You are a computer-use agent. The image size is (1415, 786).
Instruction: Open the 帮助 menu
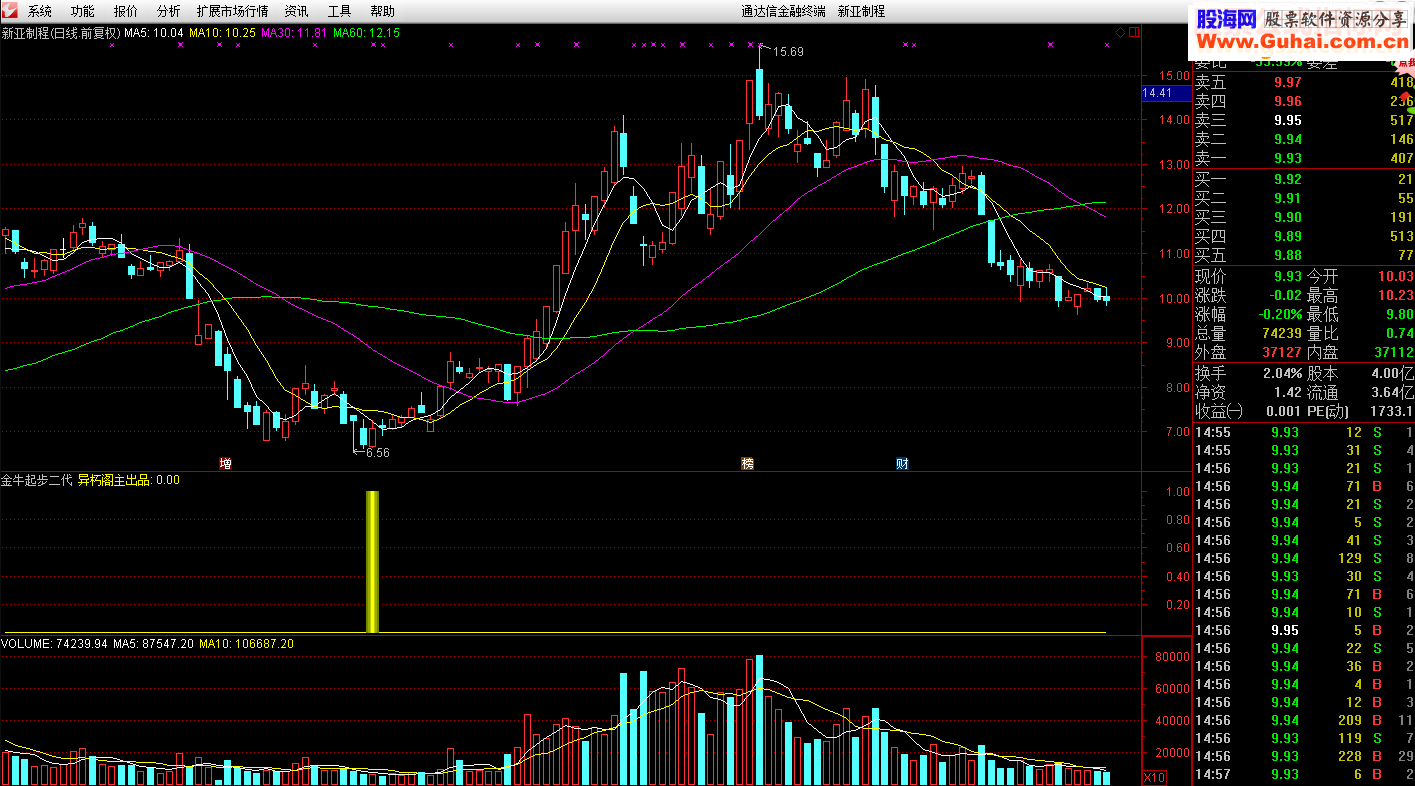coord(382,11)
